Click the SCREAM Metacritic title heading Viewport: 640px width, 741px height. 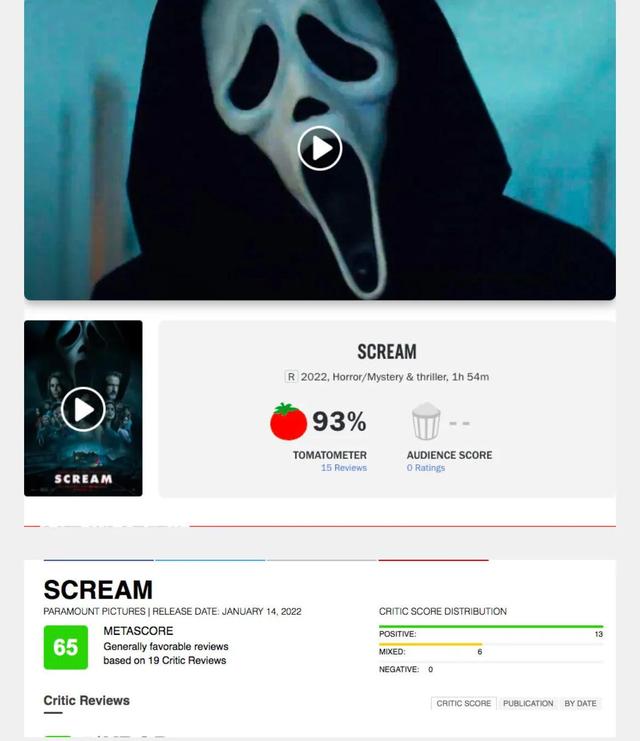(98, 590)
